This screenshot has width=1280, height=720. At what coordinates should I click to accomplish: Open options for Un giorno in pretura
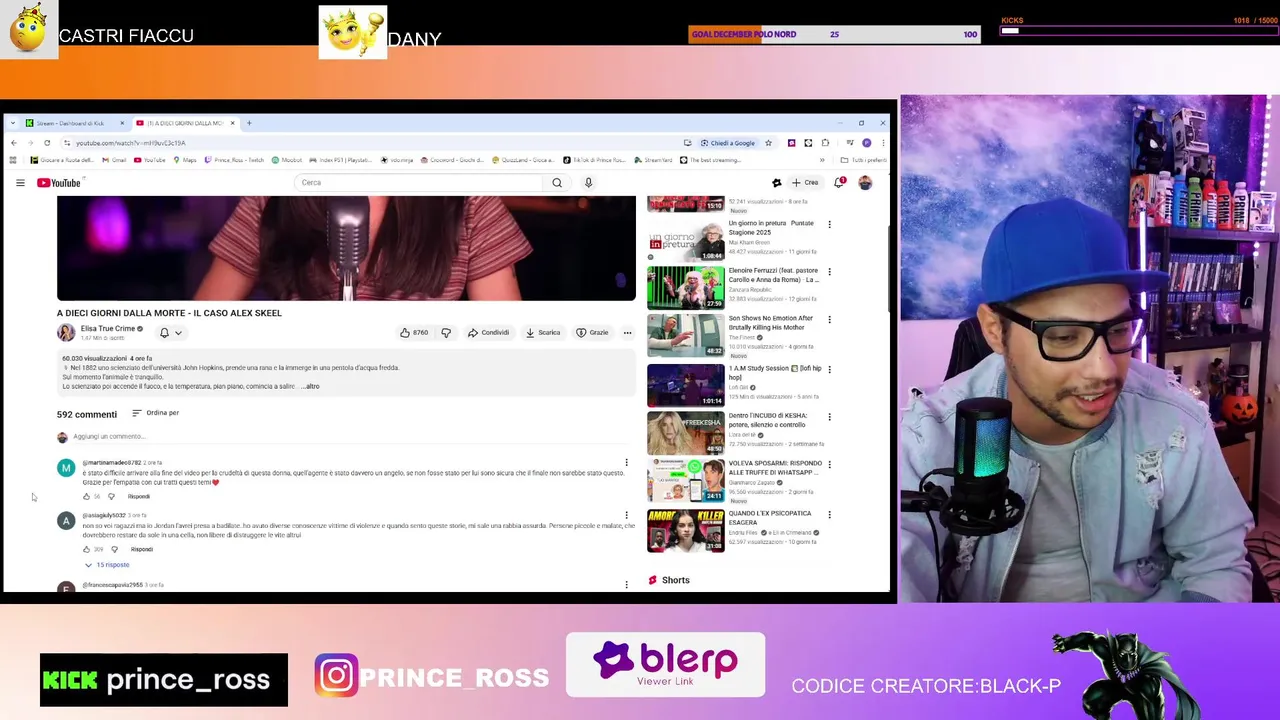(829, 225)
